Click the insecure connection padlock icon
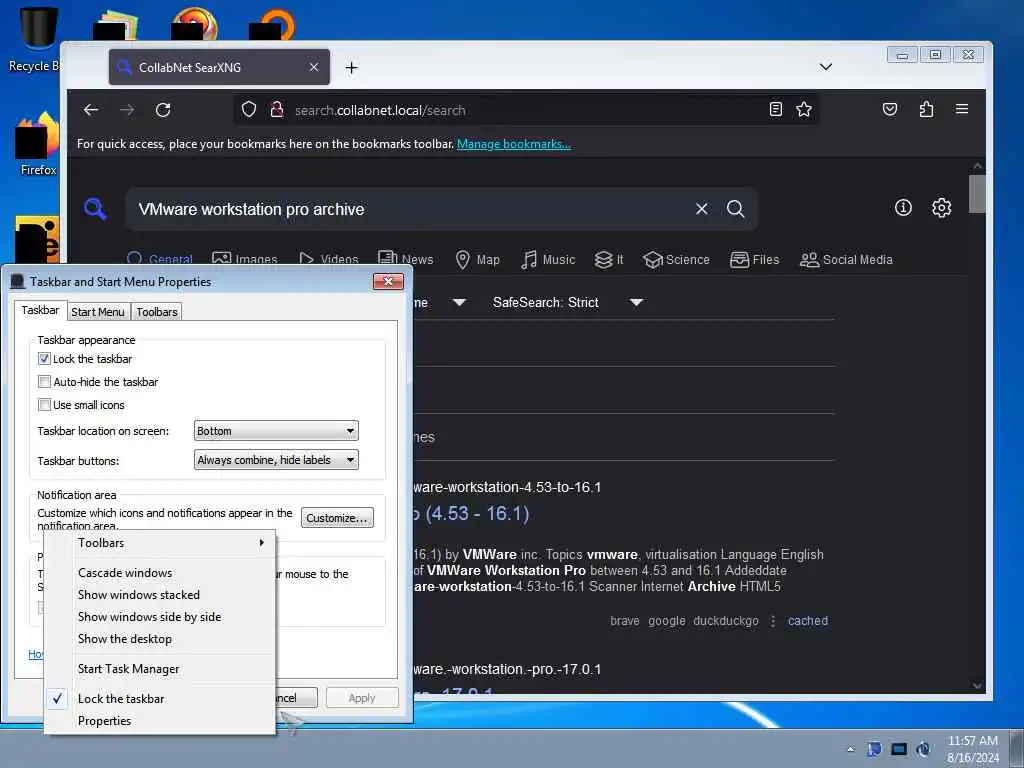This screenshot has width=1024, height=768. [277, 110]
